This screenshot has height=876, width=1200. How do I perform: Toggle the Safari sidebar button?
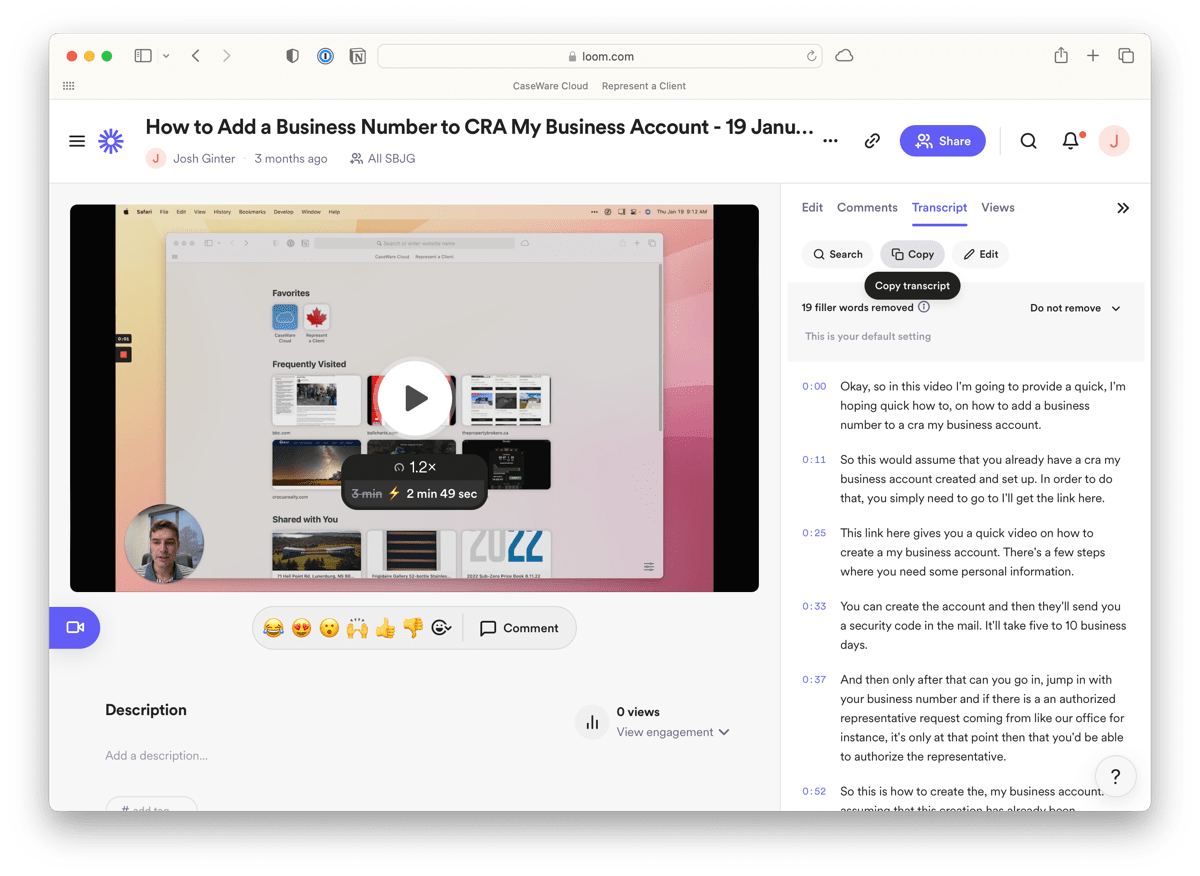tap(143, 56)
